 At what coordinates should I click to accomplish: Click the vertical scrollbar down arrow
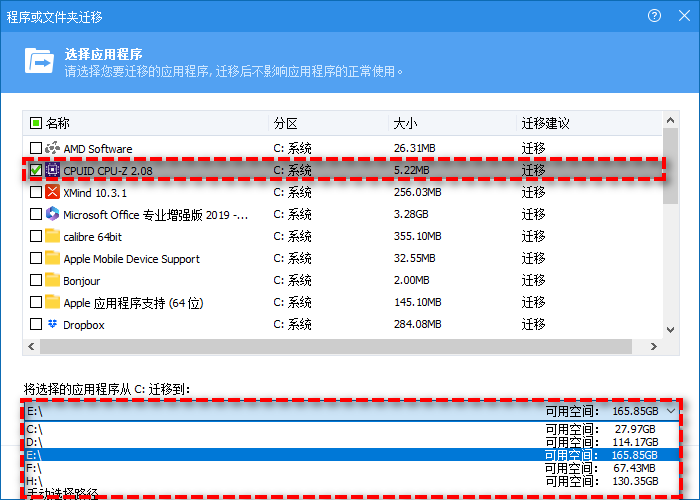pos(670,330)
